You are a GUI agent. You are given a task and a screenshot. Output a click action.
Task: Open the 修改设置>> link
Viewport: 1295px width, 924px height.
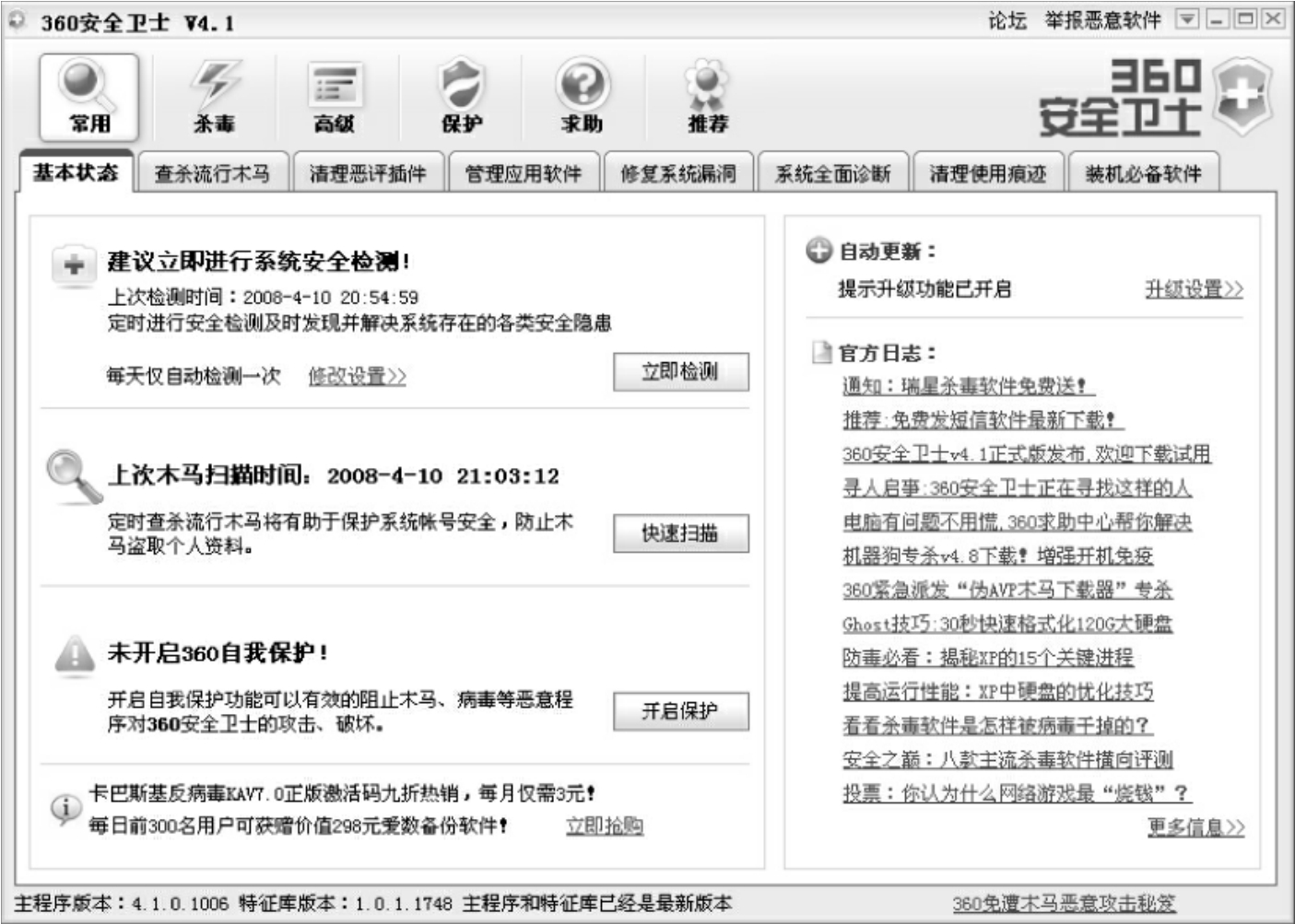point(357,376)
